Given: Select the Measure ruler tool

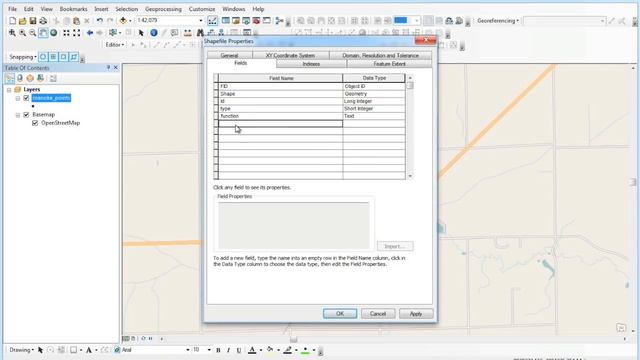Looking at the screenshot, I should 187,33.
